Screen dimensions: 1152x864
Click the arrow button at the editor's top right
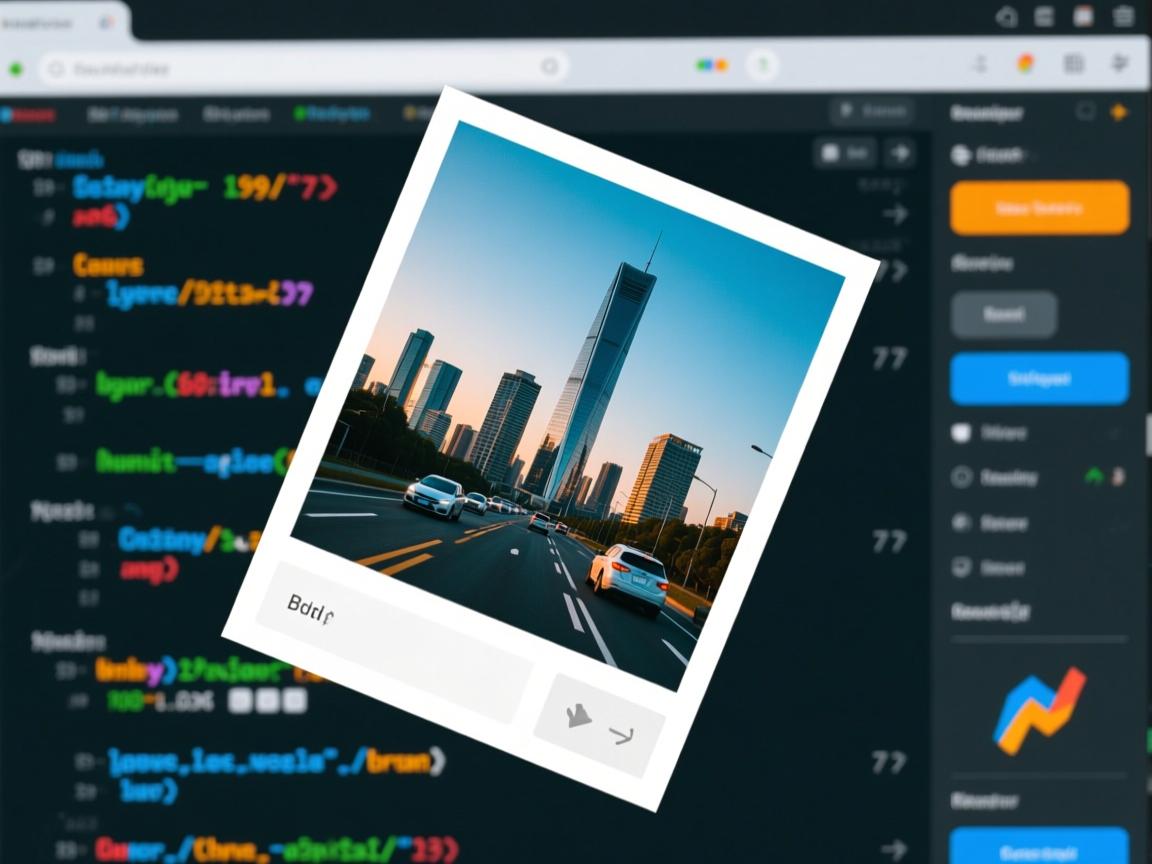(901, 153)
